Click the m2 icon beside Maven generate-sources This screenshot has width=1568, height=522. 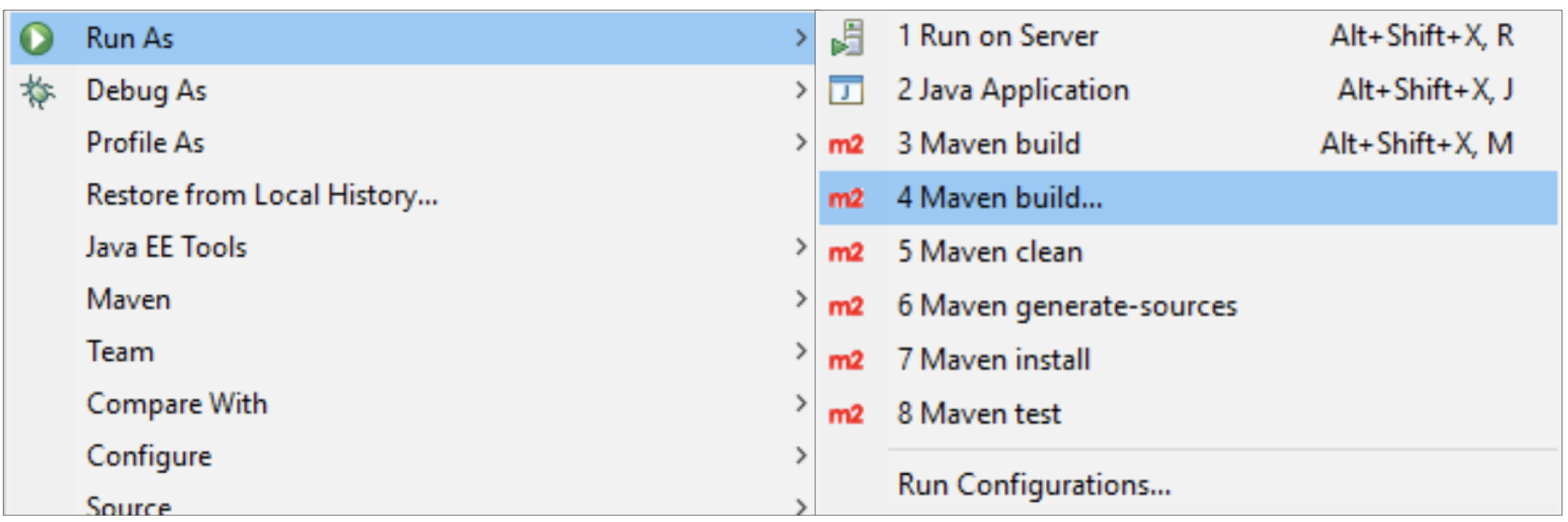(846, 307)
